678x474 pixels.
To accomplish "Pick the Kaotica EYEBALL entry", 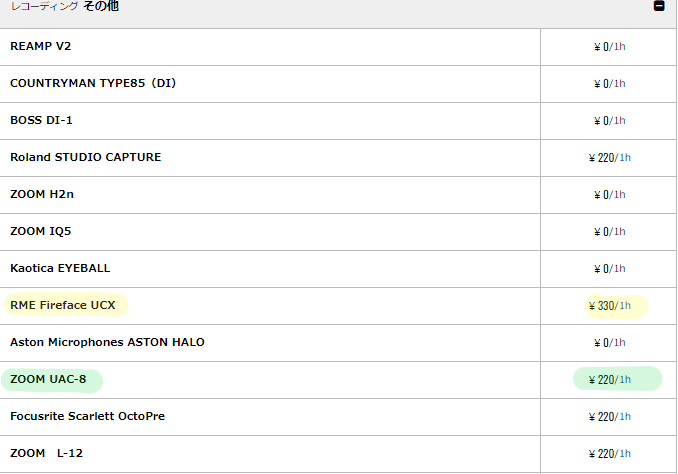I will point(60,268).
